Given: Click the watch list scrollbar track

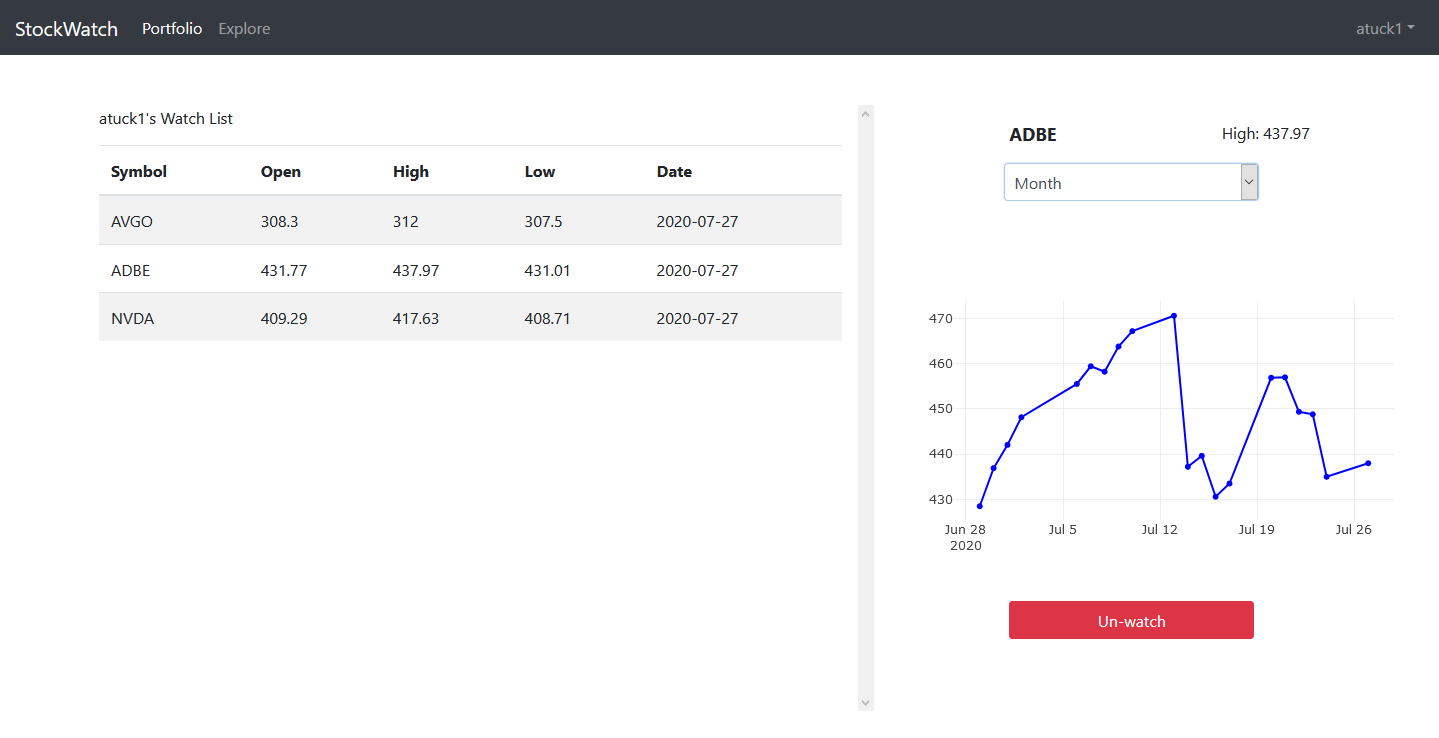Looking at the screenshot, I should coord(866,400).
